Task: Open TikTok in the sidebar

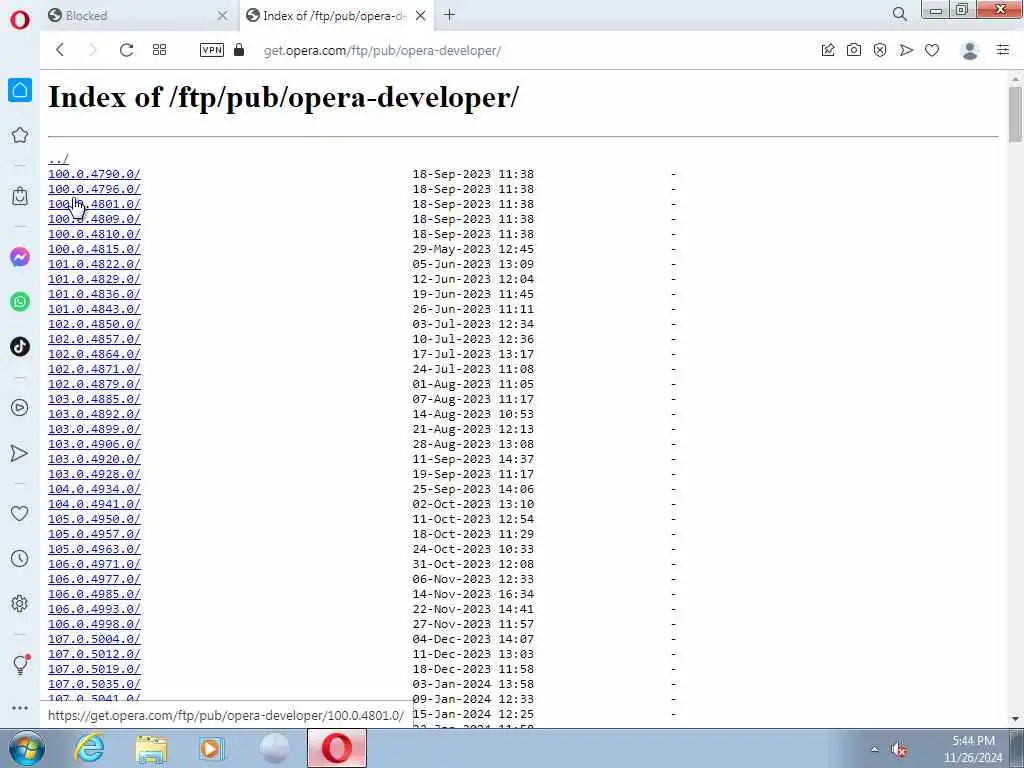Action: 20,347
